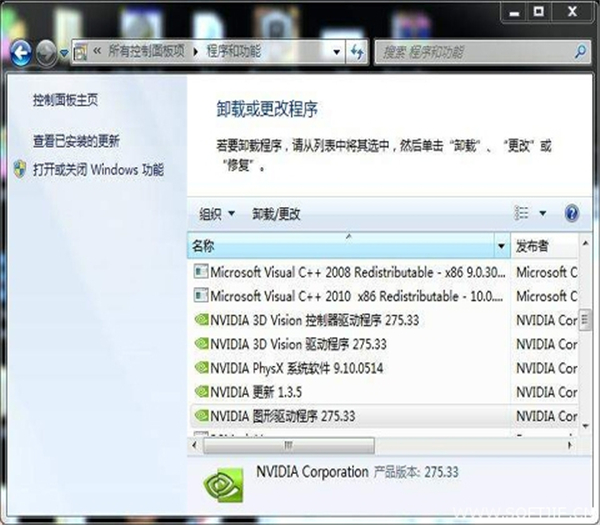The width and height of the screenshot is (600, 525).
Task: Click the blue help question mark icon
Action: point(572,213)
